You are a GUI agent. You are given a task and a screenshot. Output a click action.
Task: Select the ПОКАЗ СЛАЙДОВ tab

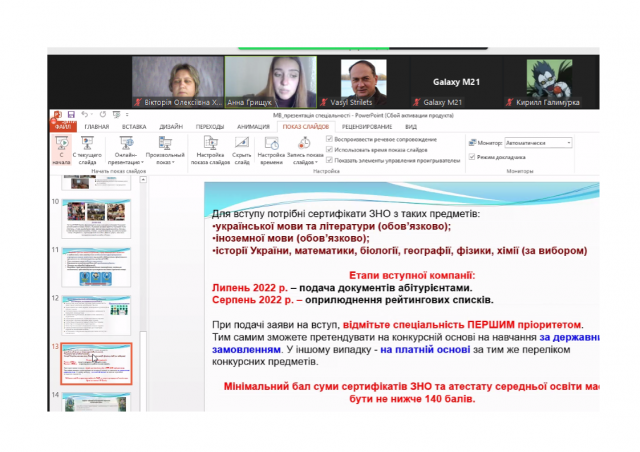306,127
